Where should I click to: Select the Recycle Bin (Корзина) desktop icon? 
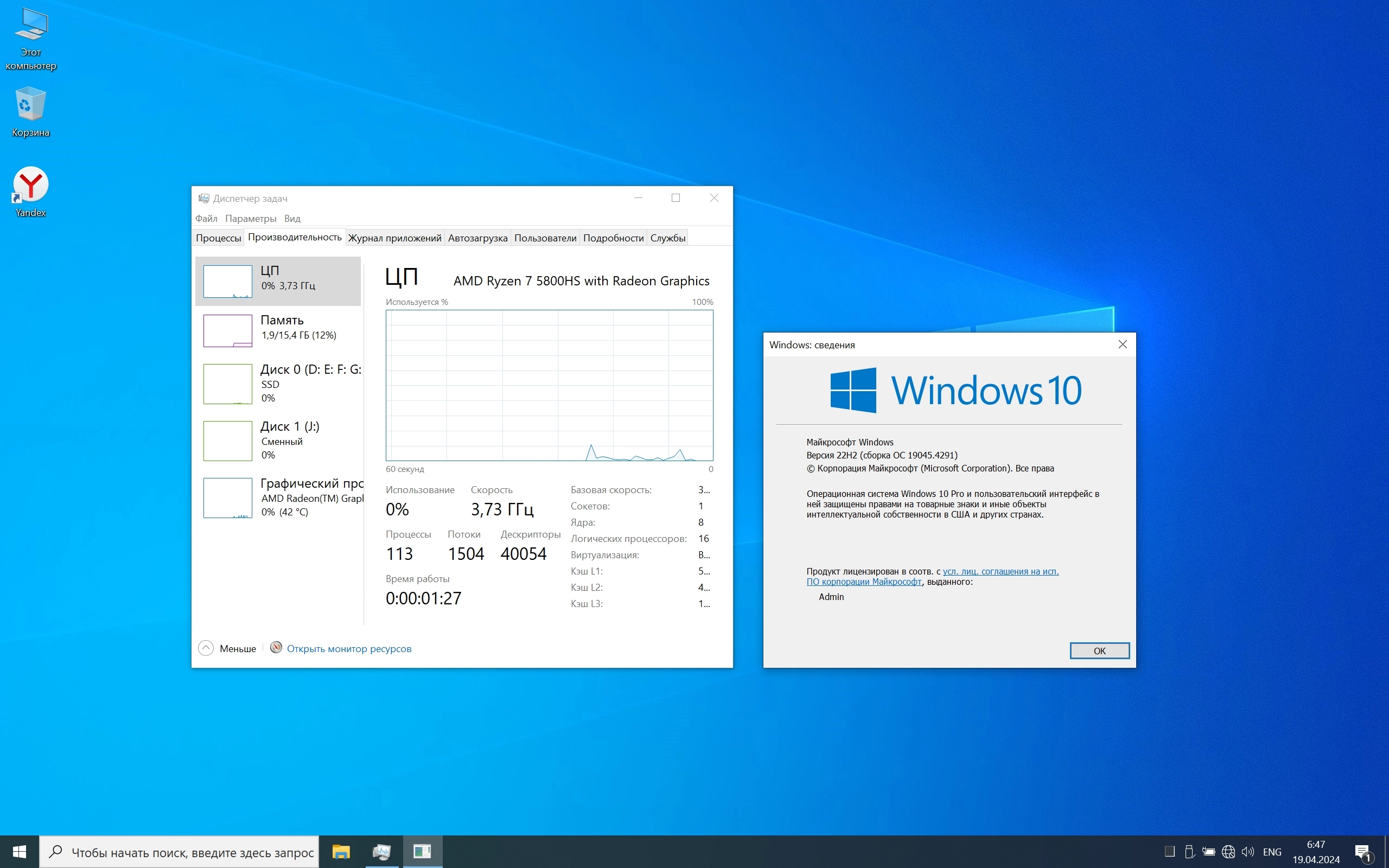pos(30,105)
